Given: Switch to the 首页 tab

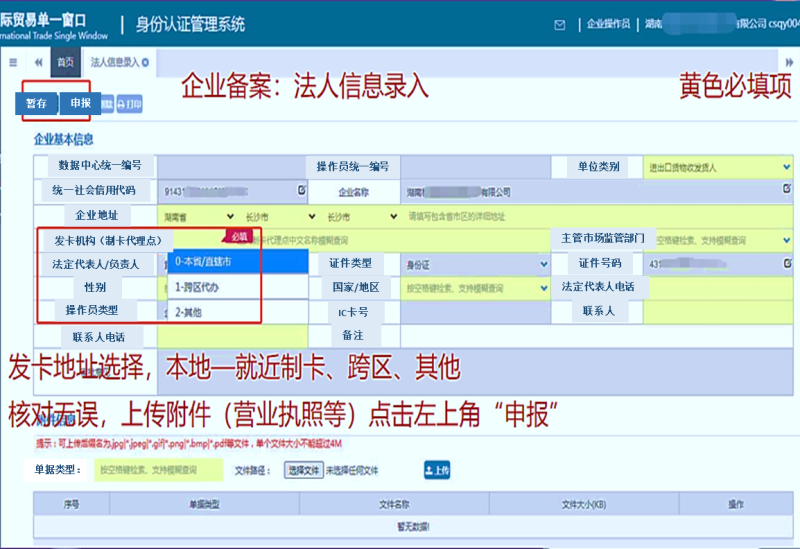Looking at the screenshot, I should [65, 62].
